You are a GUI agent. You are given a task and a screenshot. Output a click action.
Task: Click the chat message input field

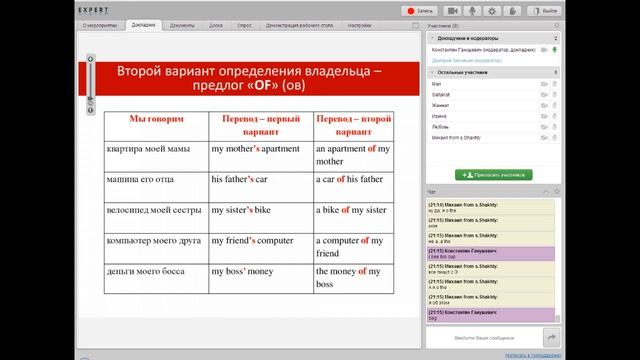click(484, 338)
